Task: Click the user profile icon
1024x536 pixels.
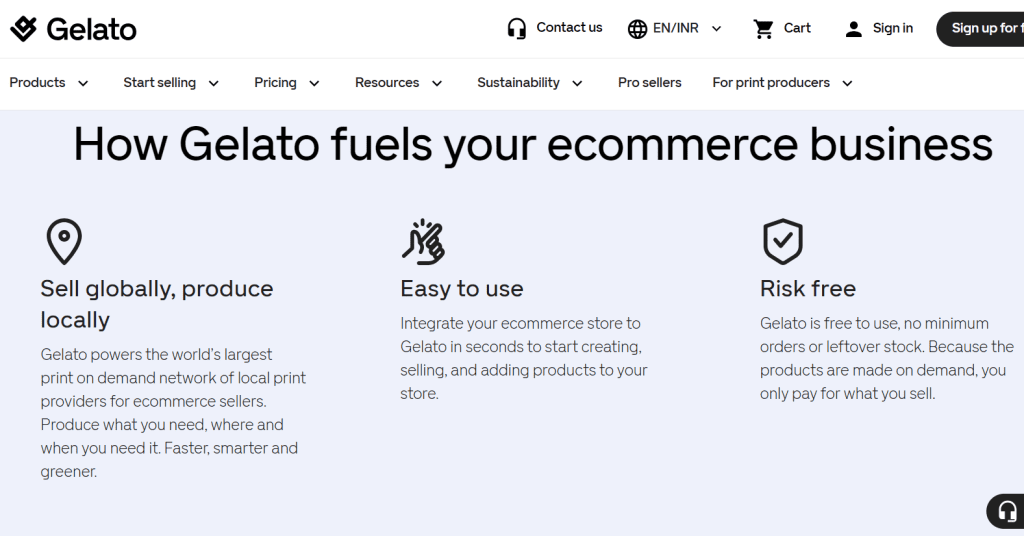Action: 854,29
